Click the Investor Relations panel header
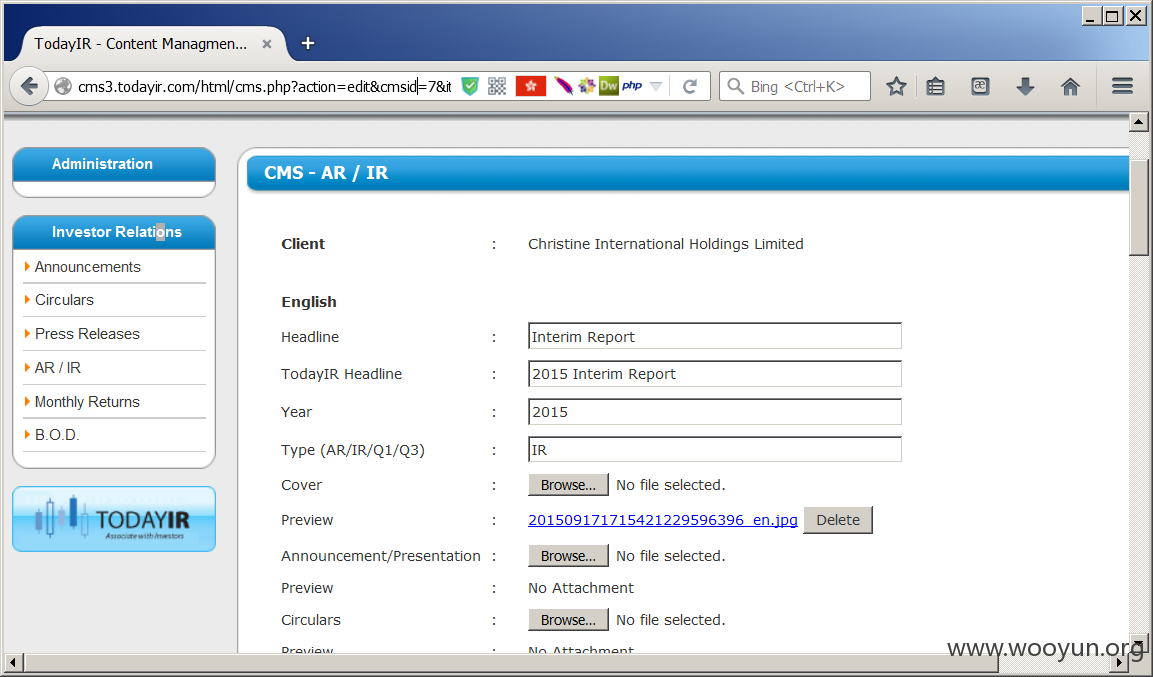1153x677 pixels. point(114,232)
